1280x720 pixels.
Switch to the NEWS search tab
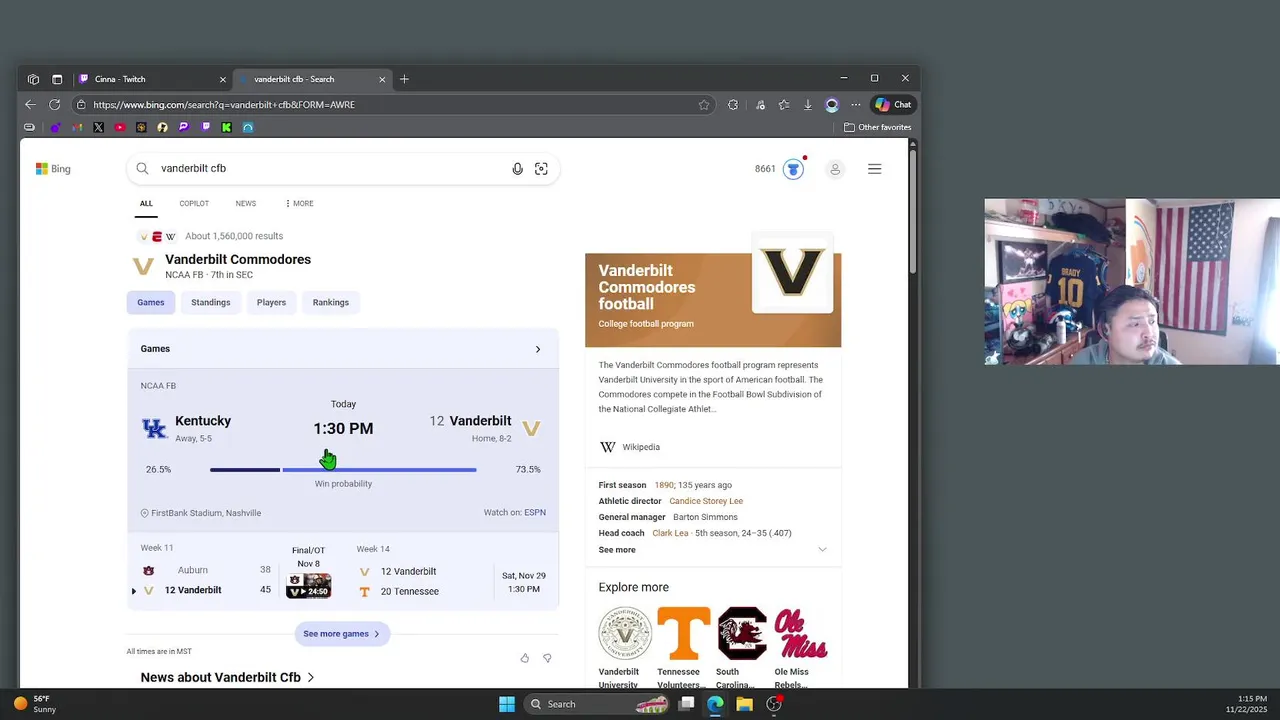click(246, 203)
